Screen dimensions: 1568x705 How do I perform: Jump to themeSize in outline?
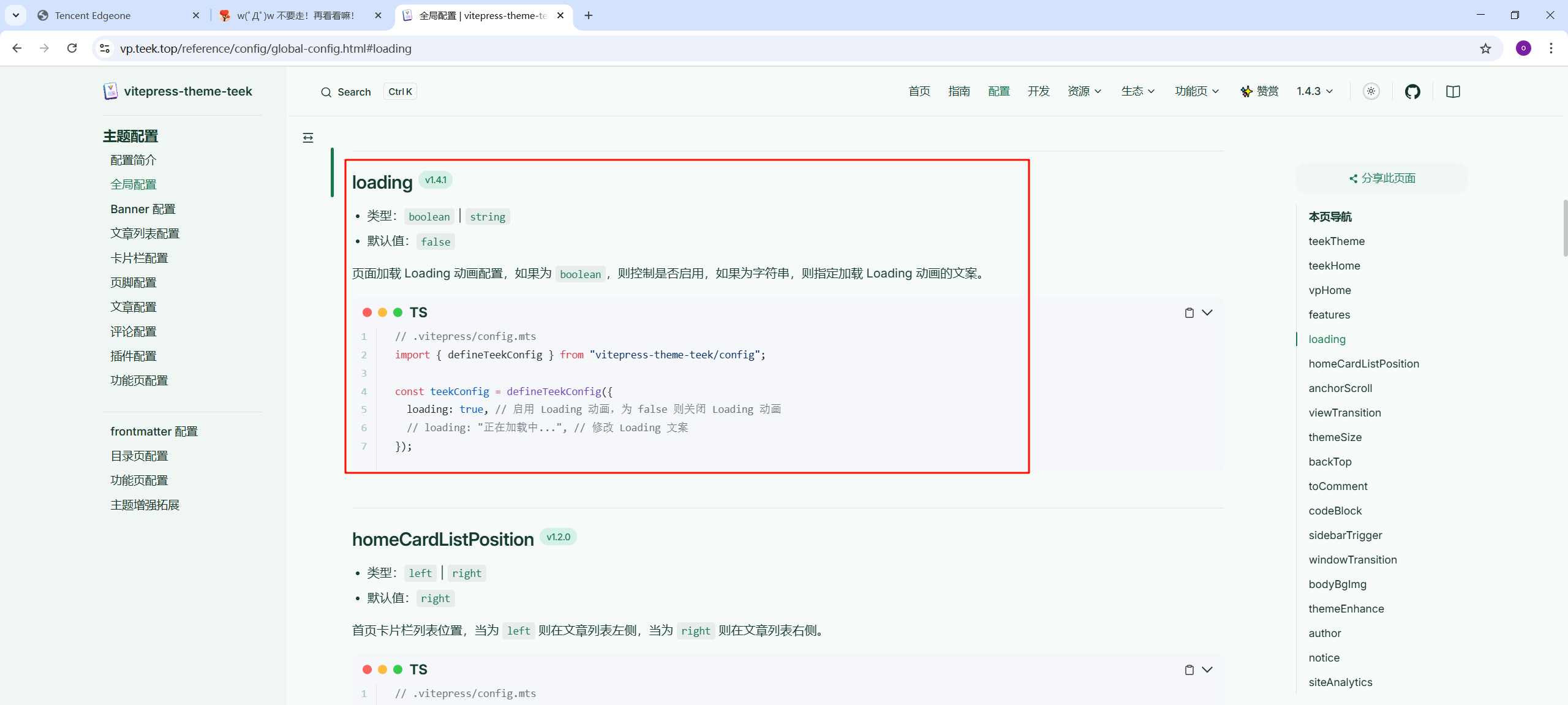1335,437
